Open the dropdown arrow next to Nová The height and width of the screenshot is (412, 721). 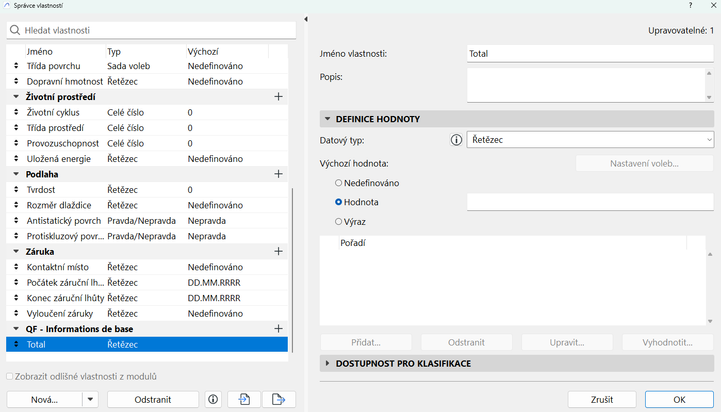[x=90, y=399]
